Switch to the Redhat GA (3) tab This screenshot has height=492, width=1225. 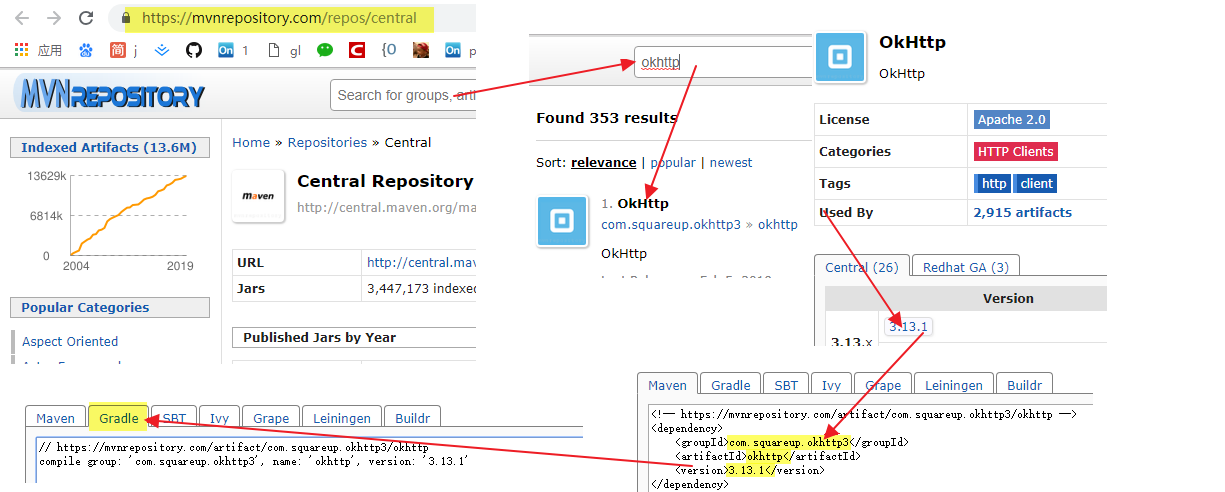965,266
